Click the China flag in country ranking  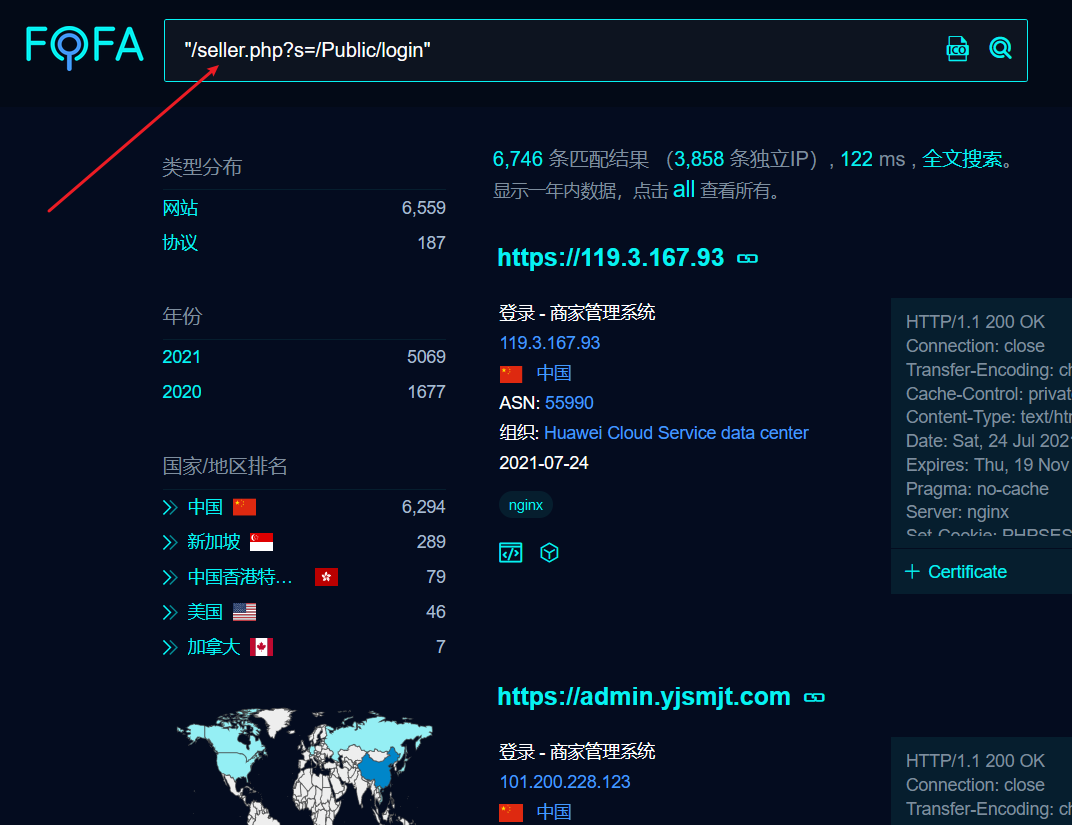pyautogui.click(x=244, y=507)
